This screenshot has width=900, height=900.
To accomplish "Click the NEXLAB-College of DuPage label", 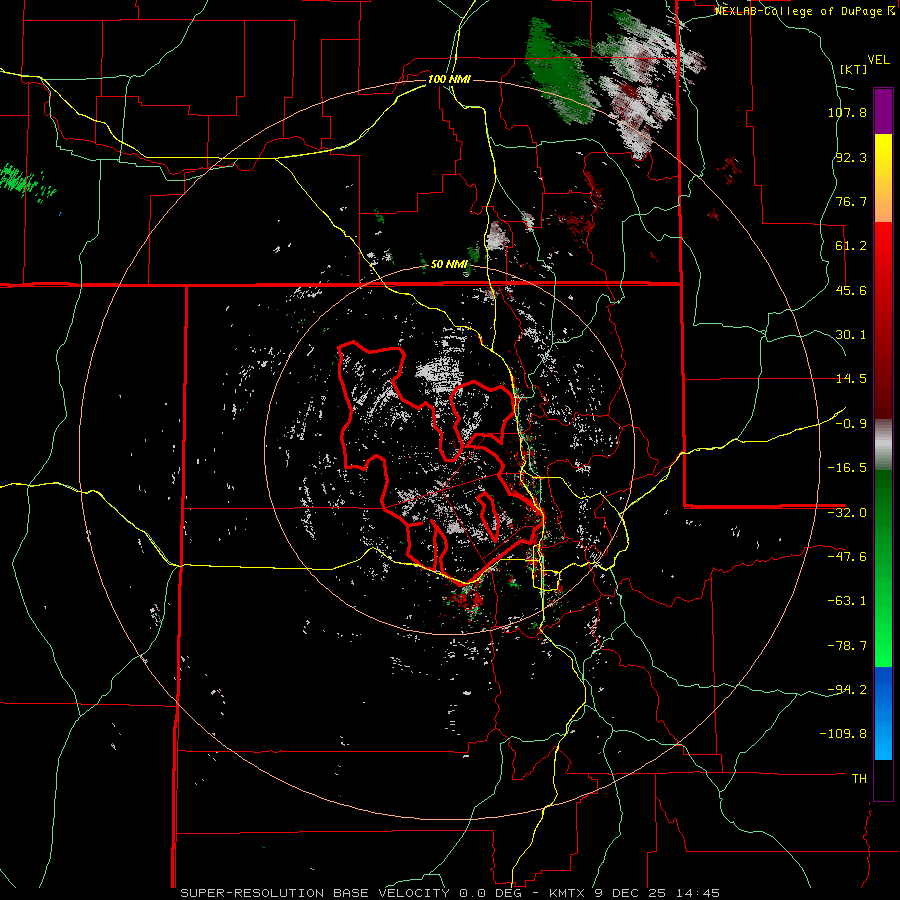I will point(806,11).
